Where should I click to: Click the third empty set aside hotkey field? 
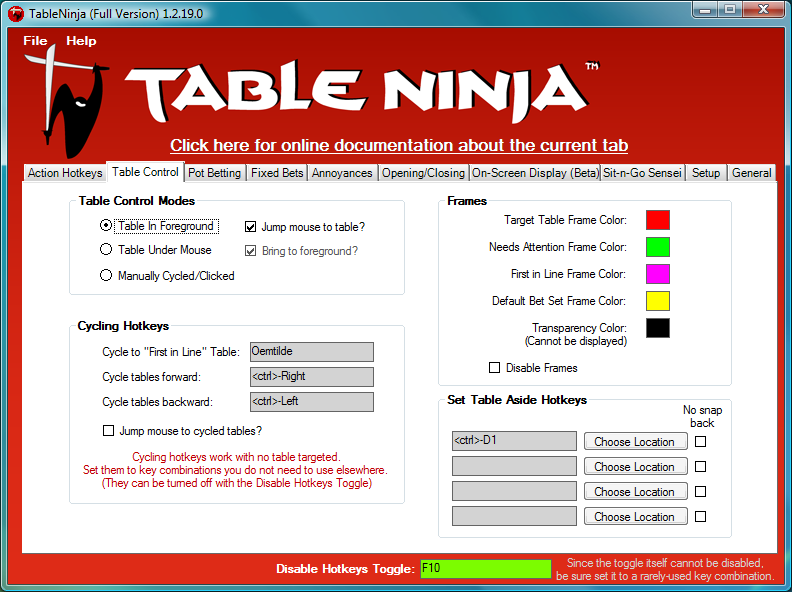(514, 490)
